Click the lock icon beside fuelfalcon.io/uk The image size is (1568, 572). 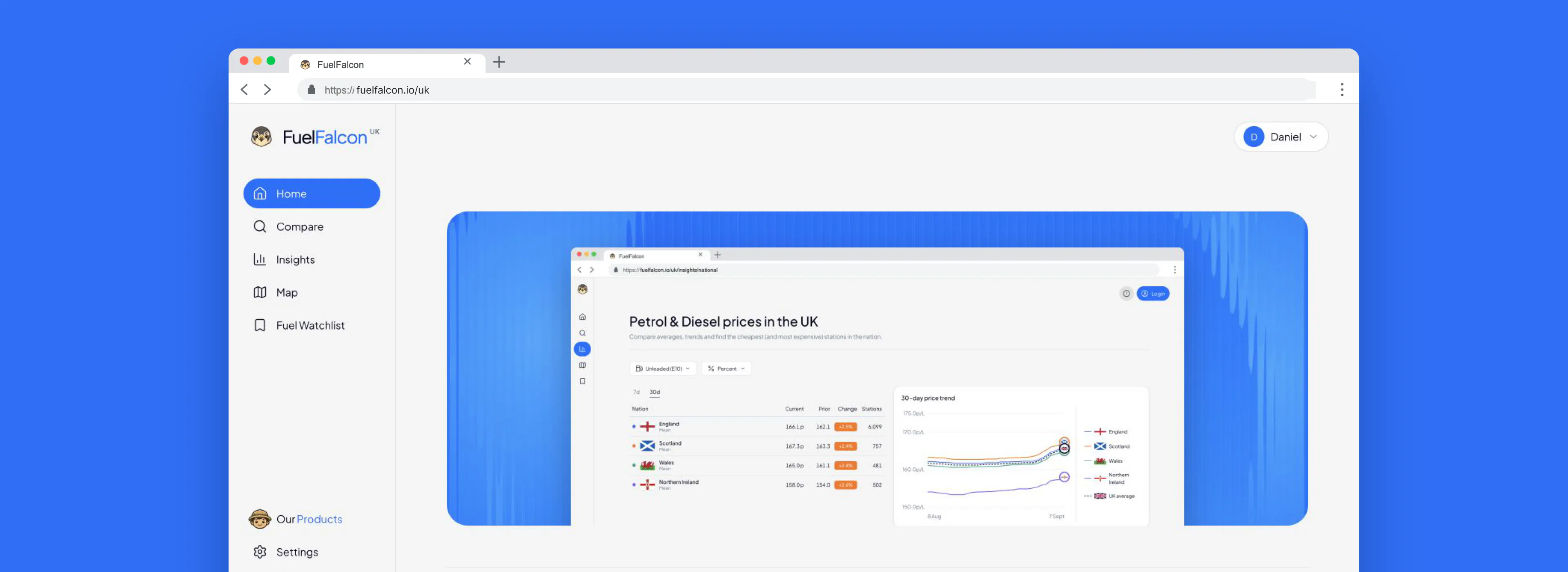point(312,89)
